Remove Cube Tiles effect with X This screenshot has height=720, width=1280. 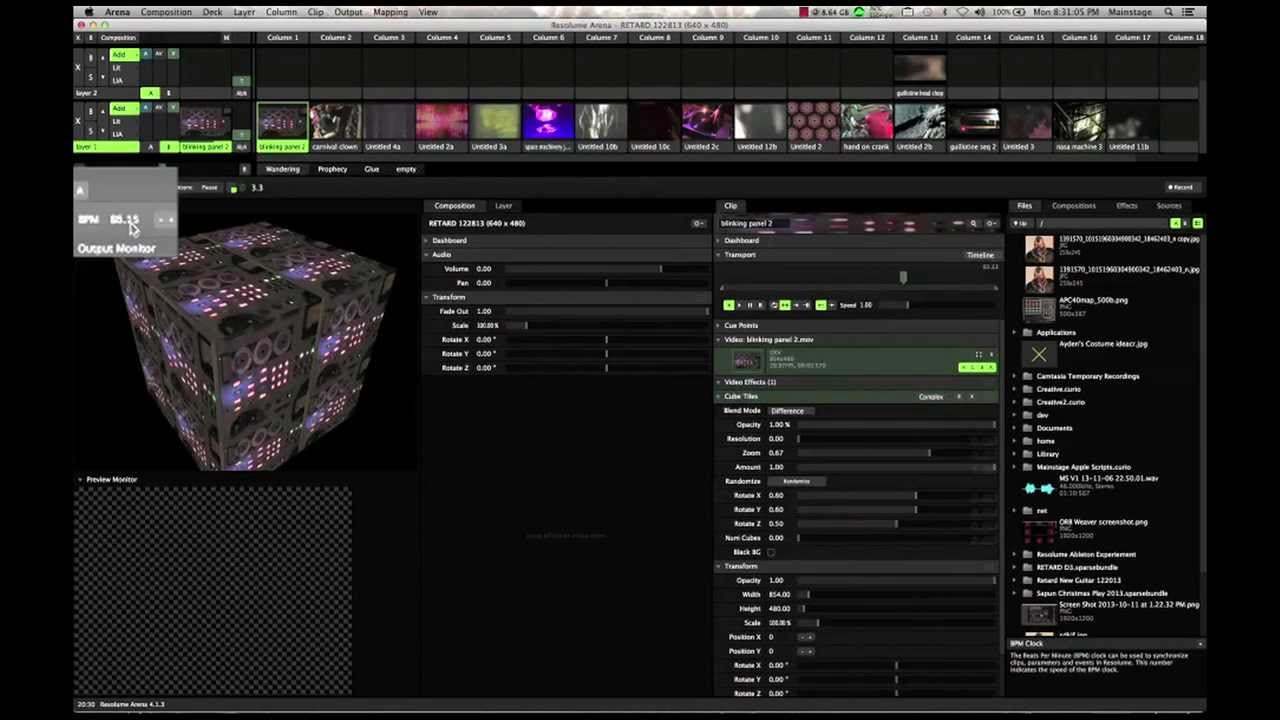coord(971,397)
